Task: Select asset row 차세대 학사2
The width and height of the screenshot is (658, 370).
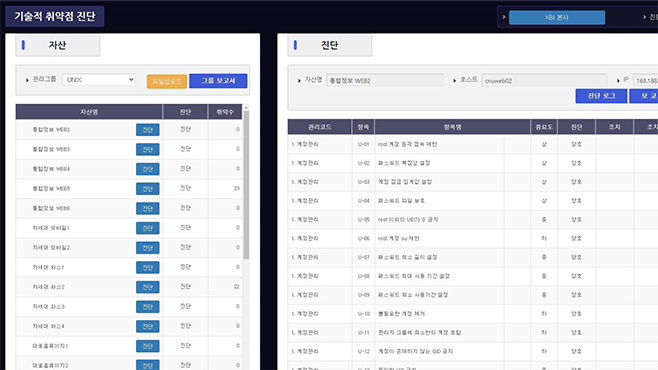Action: click(129, 287)
